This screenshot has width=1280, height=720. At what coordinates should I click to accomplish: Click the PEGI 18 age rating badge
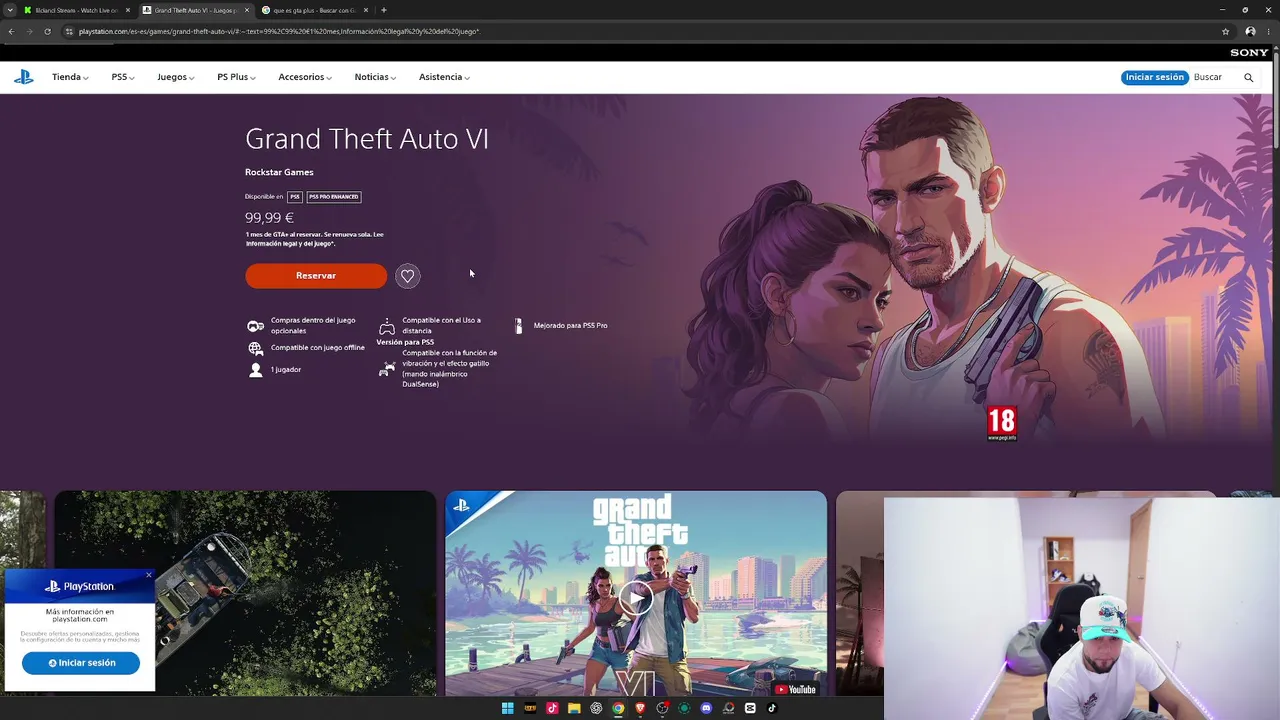point(1001,423)
